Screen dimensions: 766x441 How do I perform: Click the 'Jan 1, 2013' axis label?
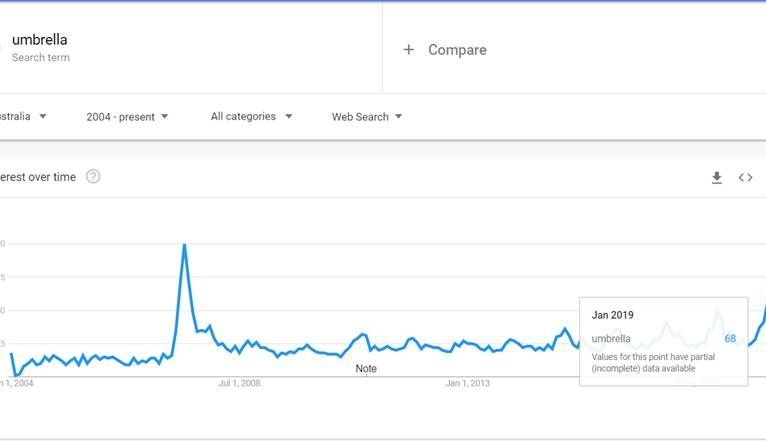pyautogui.click(x=468, y=383)
